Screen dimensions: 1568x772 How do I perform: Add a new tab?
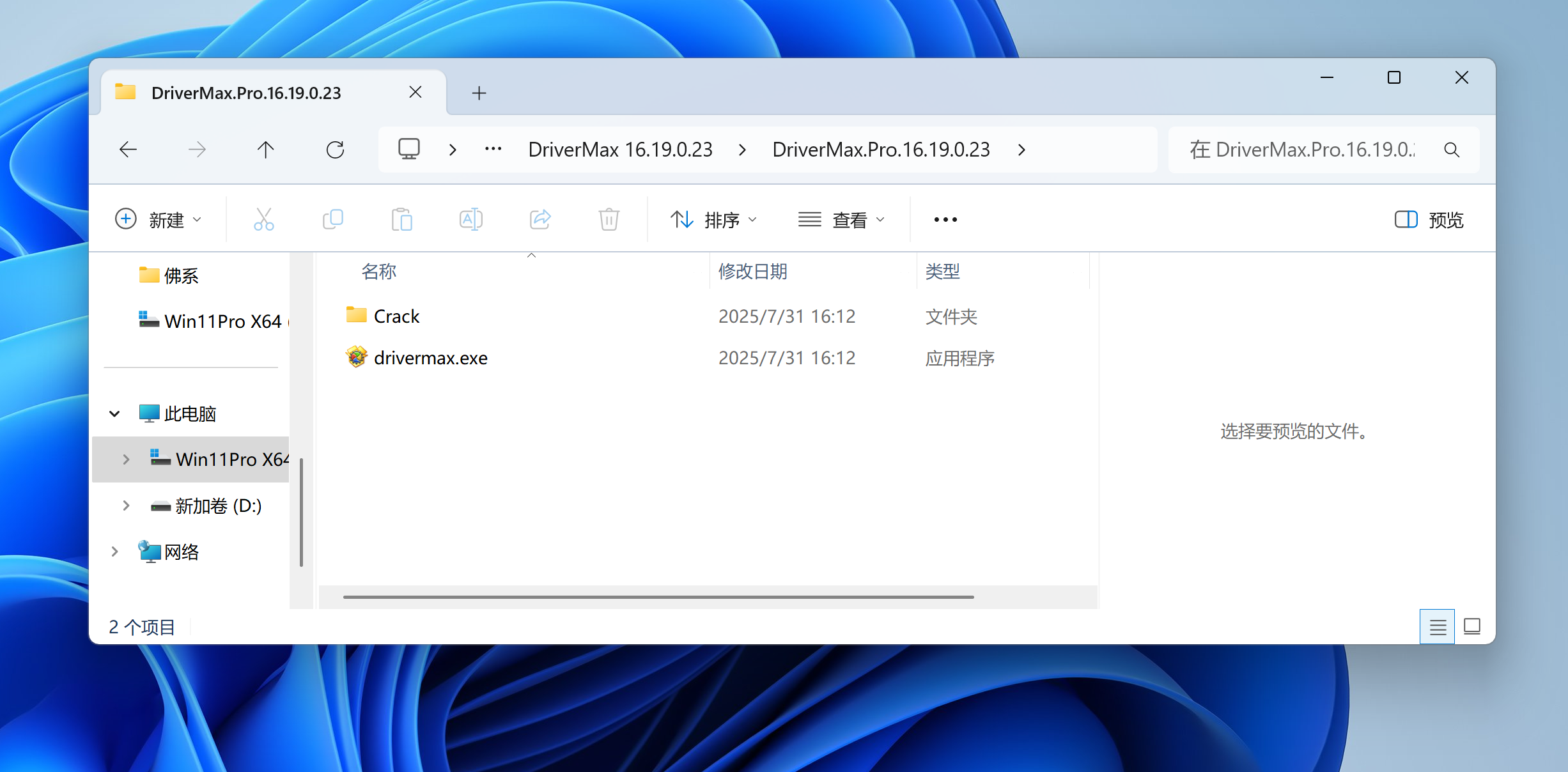pos(479,93)
